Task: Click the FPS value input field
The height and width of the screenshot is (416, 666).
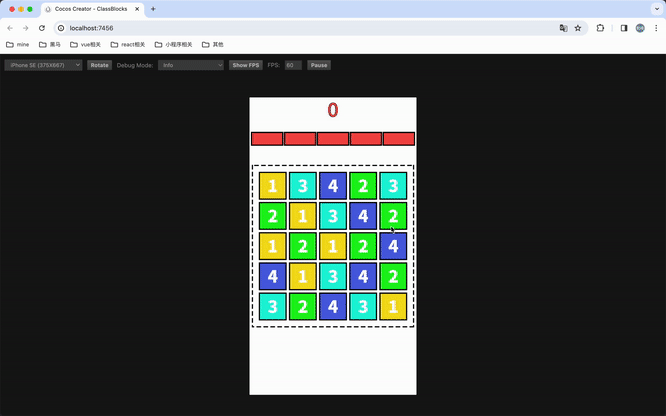Action: (x=293, y=65)
